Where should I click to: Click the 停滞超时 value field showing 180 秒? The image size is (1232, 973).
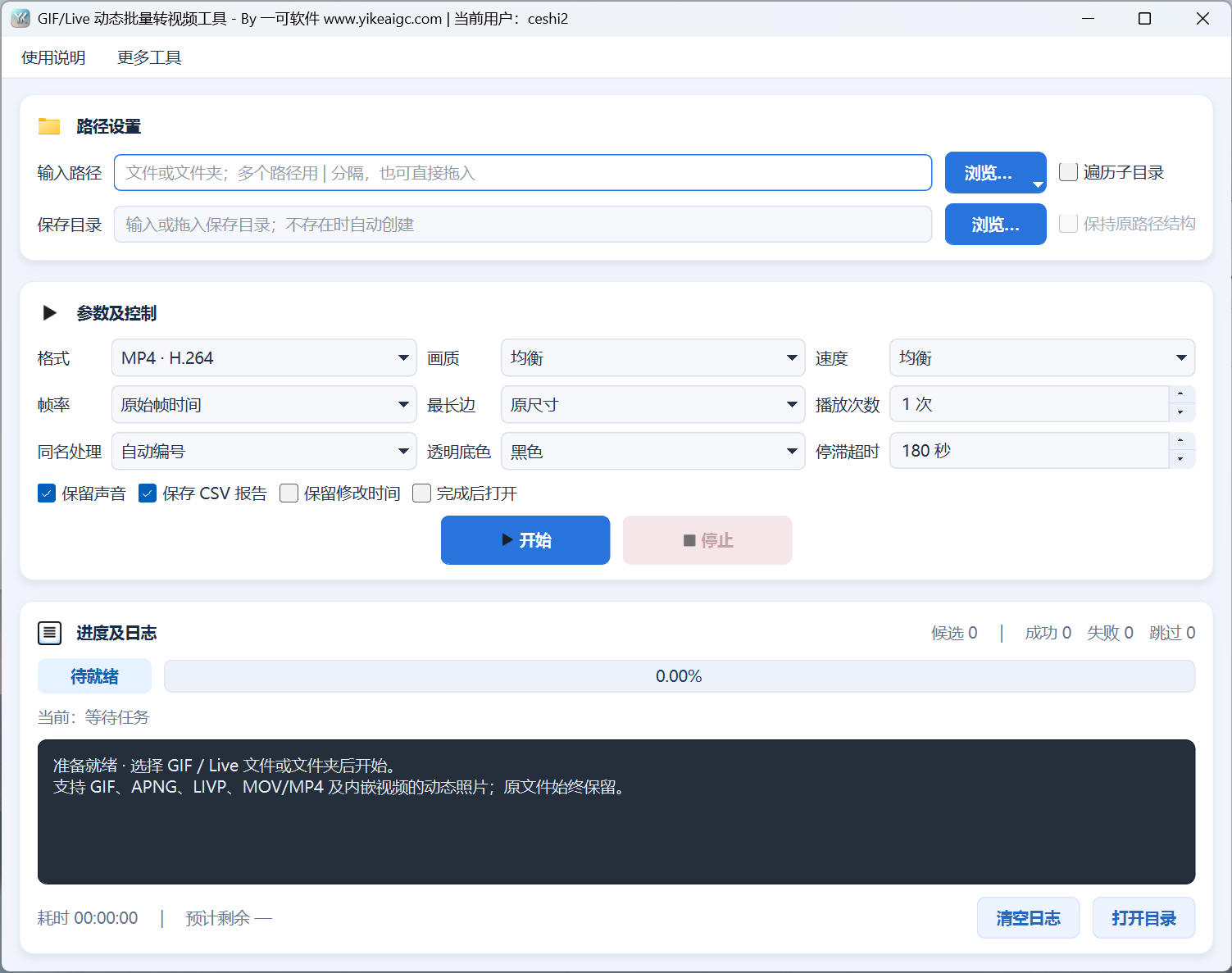point(1030,452)
